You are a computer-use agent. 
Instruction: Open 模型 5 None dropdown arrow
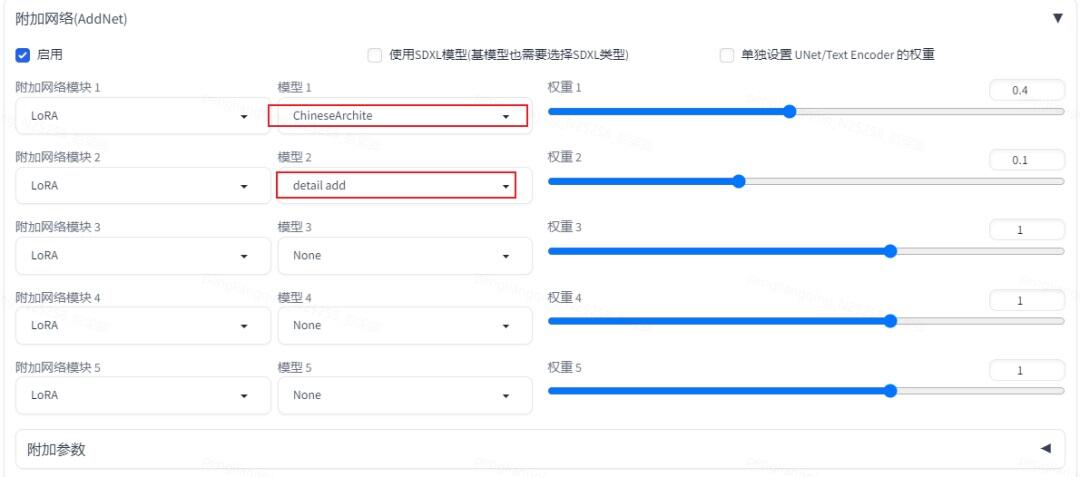tap(506, 396)
